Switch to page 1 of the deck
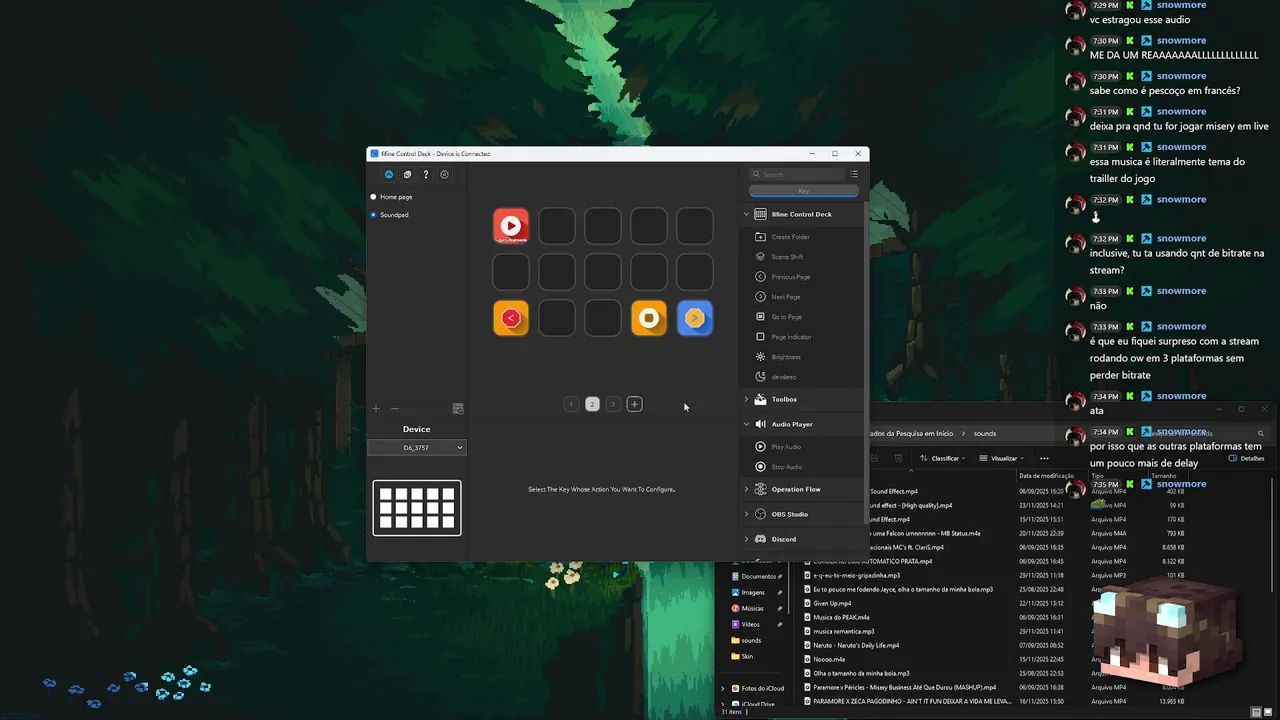The image size is (1280, 720). click(x=571, y=404)
